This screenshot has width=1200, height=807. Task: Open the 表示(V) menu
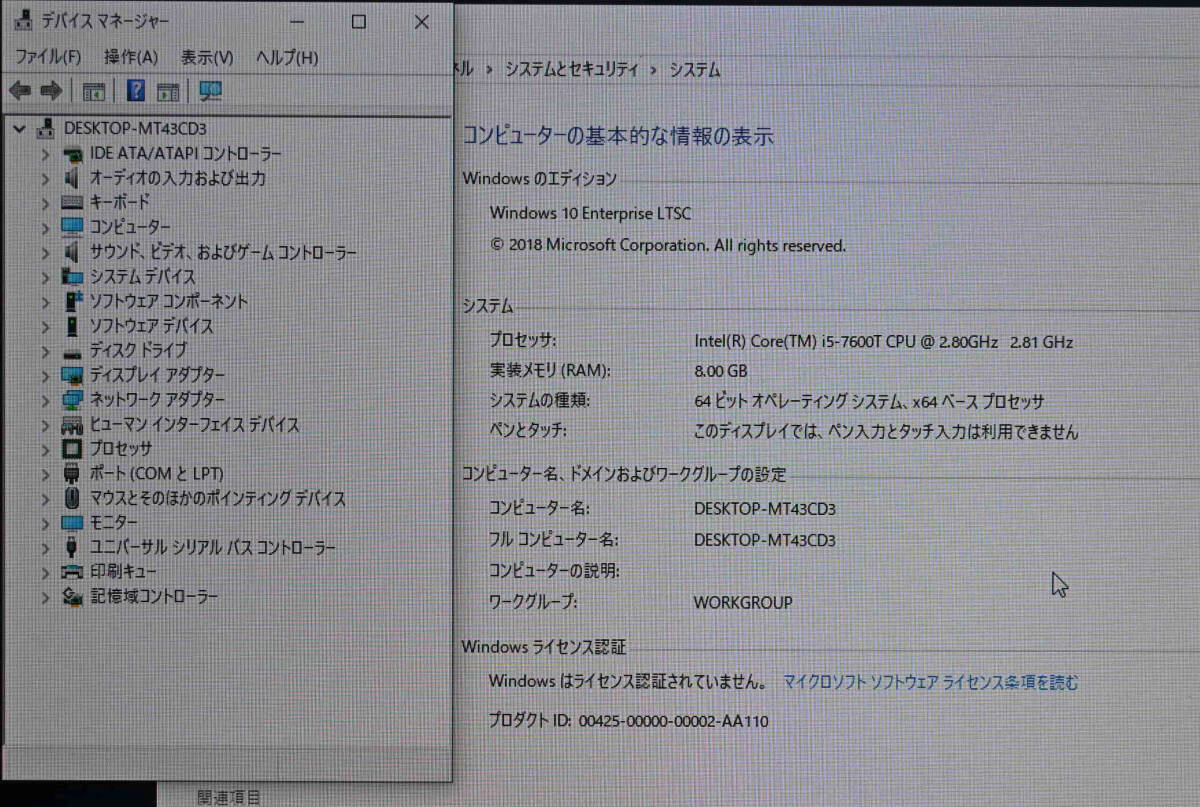[x=207, y=58]
